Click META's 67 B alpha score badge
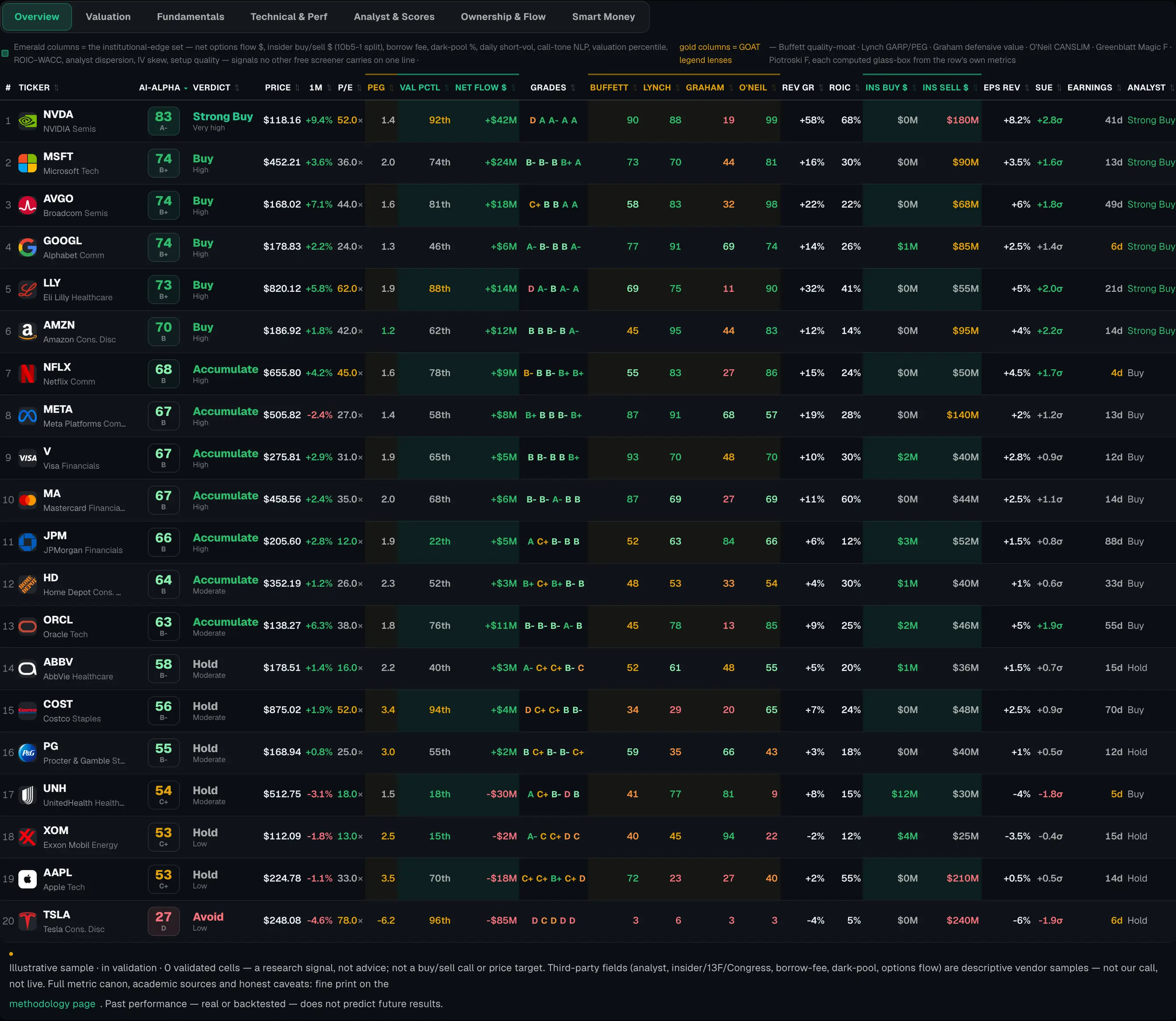1176x1021 pixels. click(x=164, y=416)
